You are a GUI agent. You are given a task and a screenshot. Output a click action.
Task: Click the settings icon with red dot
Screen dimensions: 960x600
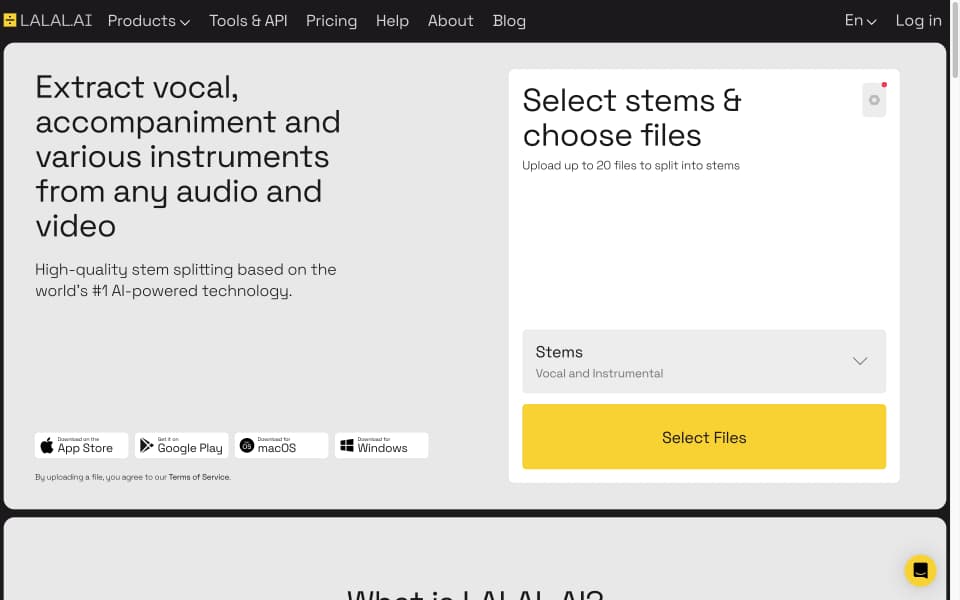(874, 100)
